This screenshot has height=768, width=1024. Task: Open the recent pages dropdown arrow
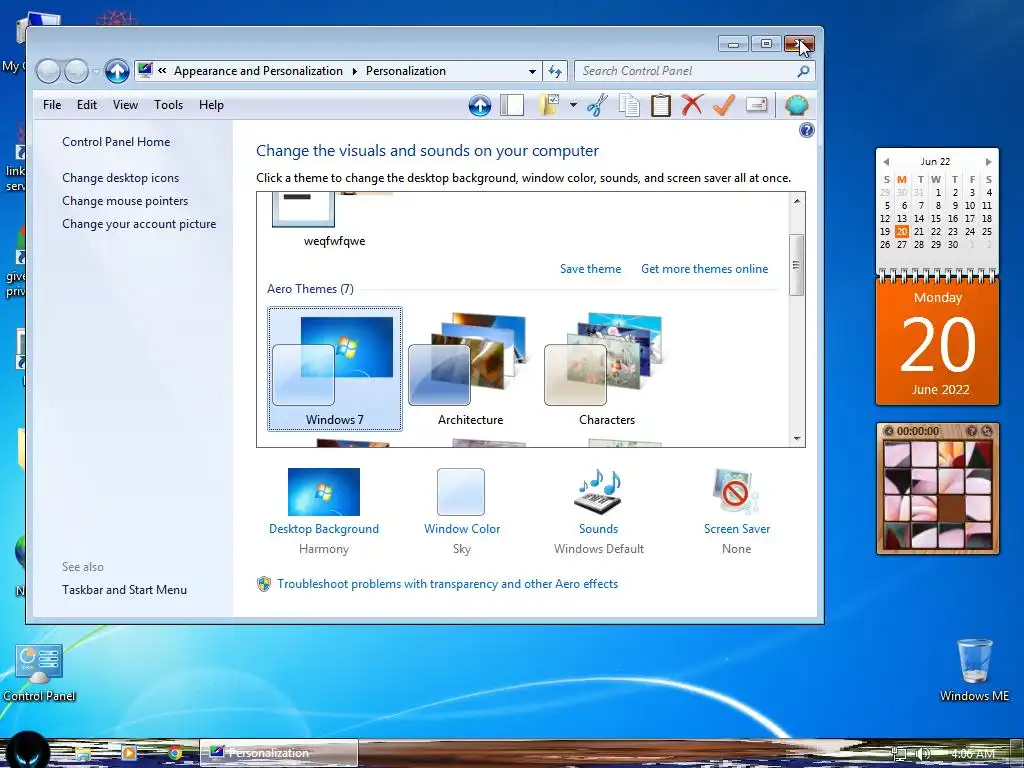96,71
